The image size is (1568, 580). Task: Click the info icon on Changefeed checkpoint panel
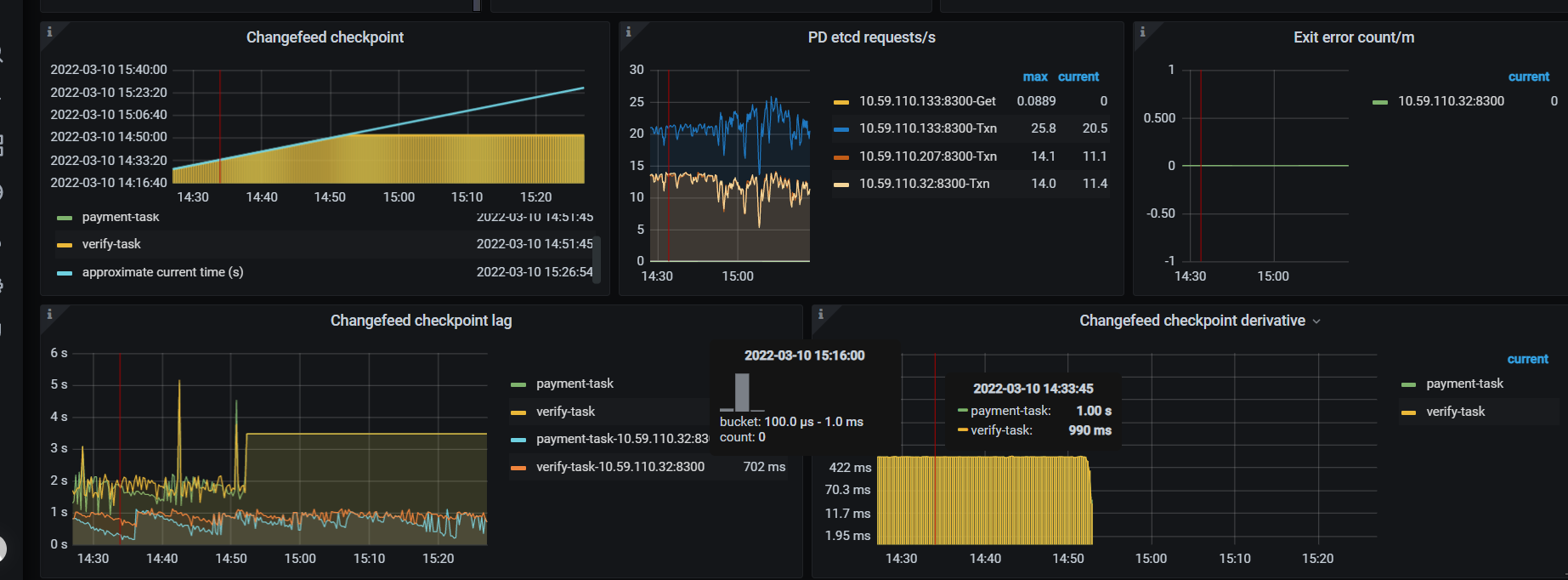coord(49,31)
